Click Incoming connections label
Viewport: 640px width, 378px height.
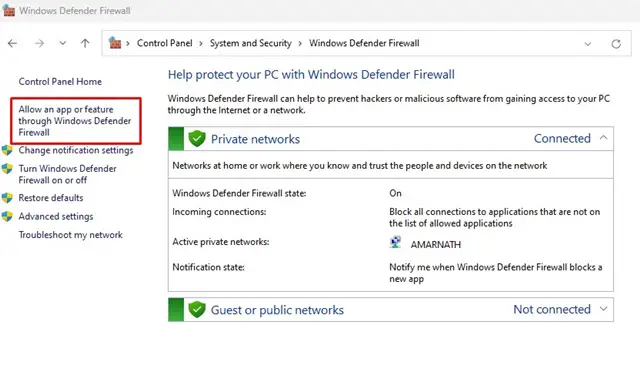219,212
